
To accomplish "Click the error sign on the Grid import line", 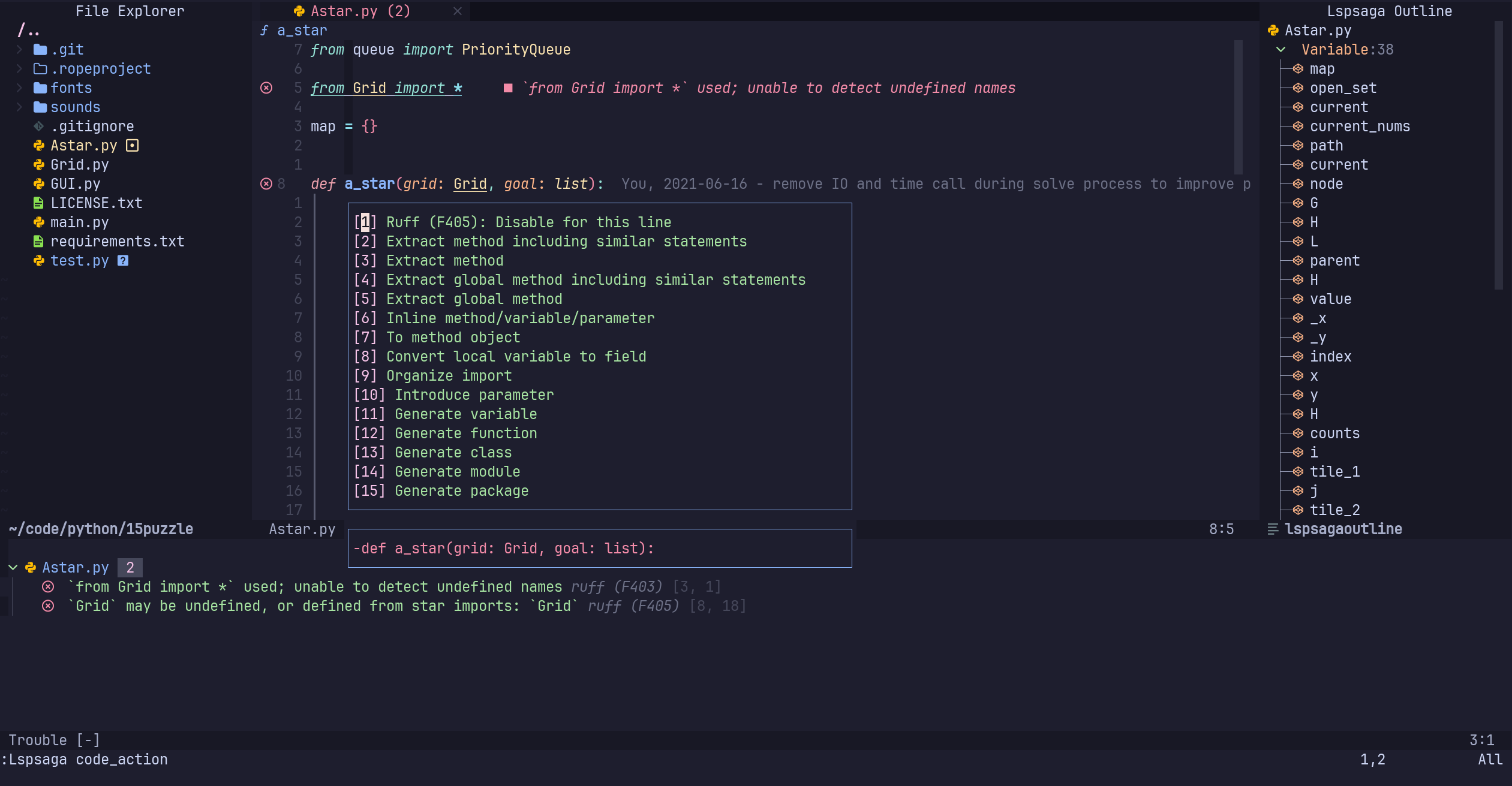I will (x=266, y=88).
